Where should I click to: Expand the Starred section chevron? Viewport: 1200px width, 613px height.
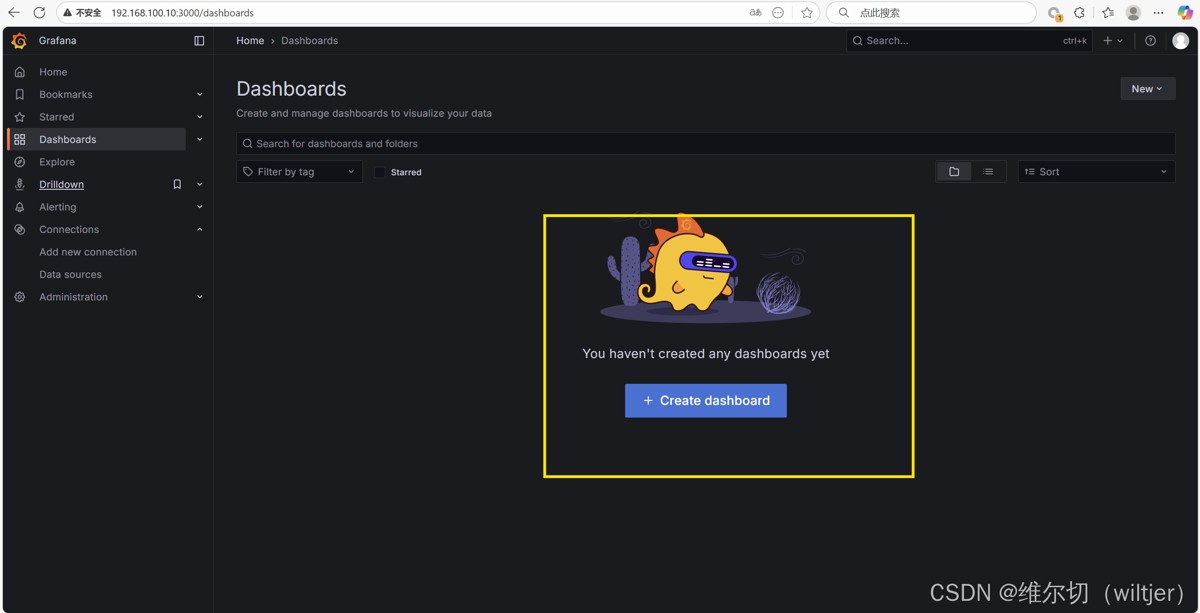pyautogui.click(x=200, y=117)
